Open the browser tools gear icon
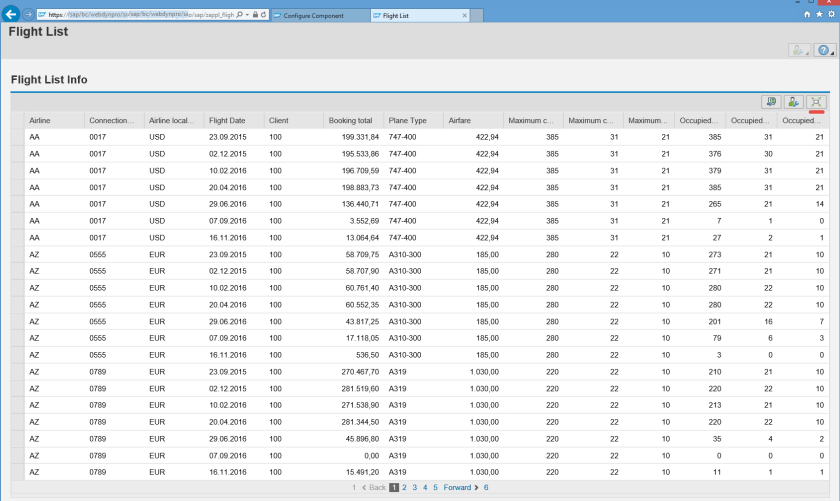The height and width of the screenshot is (501, 840). 831,15
